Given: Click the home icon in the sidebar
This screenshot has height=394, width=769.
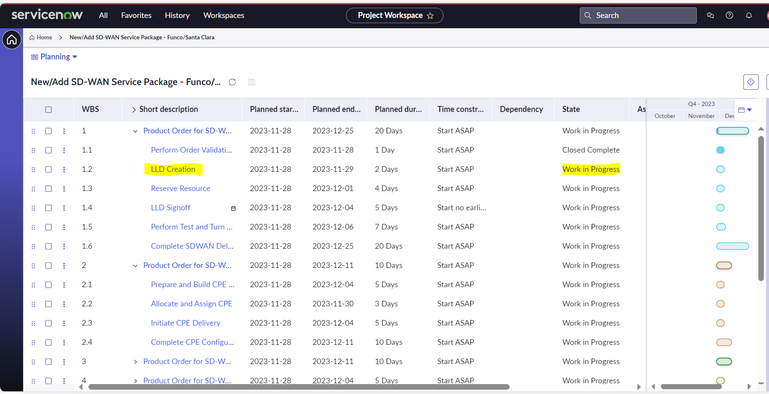Looking at the screenshot, I should 12,40.
